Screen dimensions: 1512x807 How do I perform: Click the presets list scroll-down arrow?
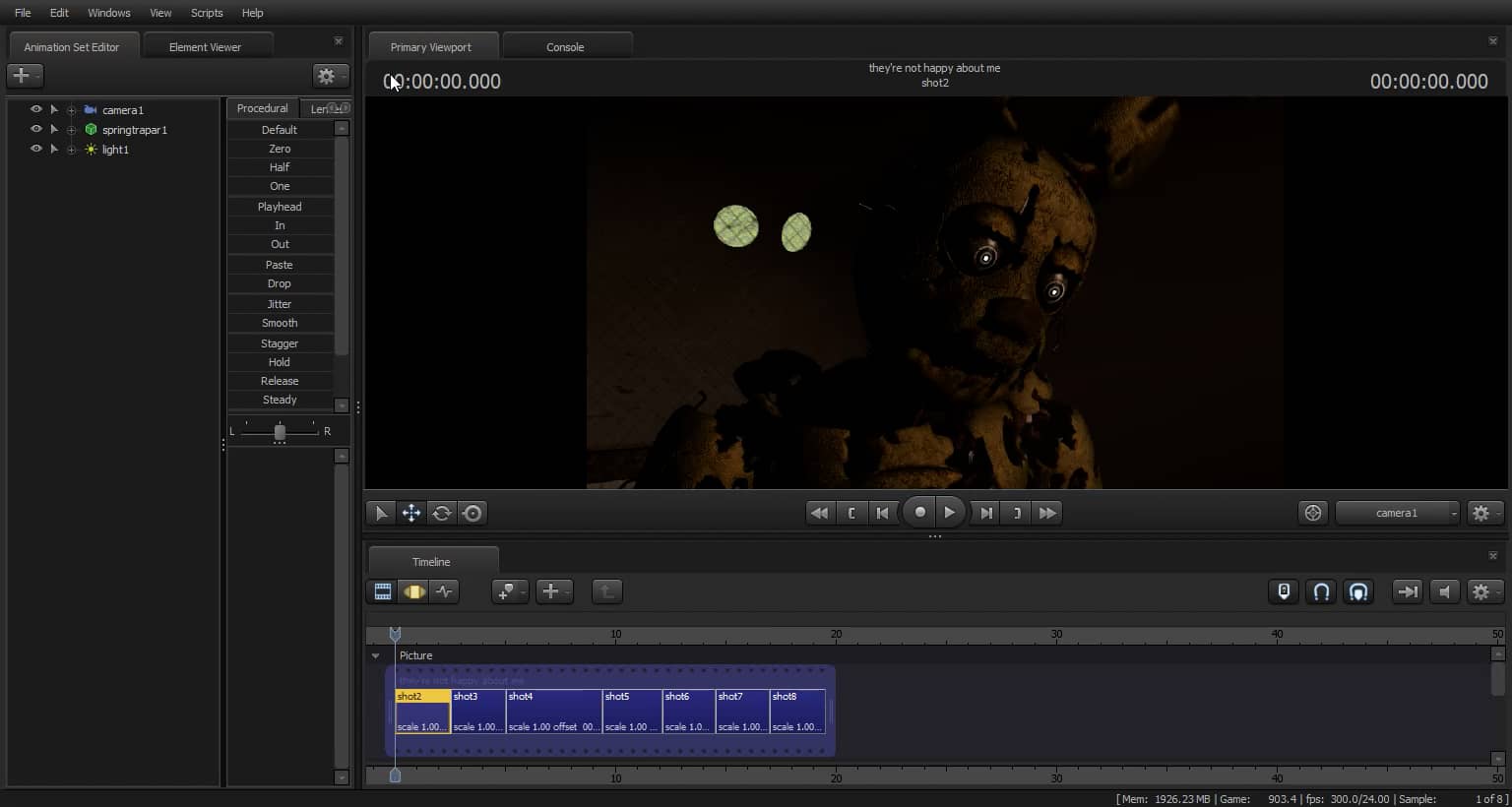tap(342, 405)
